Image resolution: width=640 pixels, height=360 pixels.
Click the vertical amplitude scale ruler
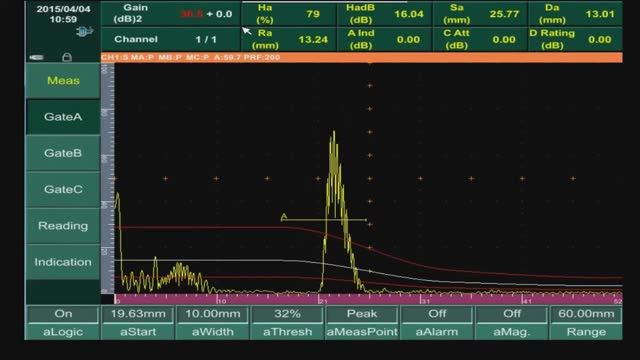pyautogui.click(x=107, y=178)
